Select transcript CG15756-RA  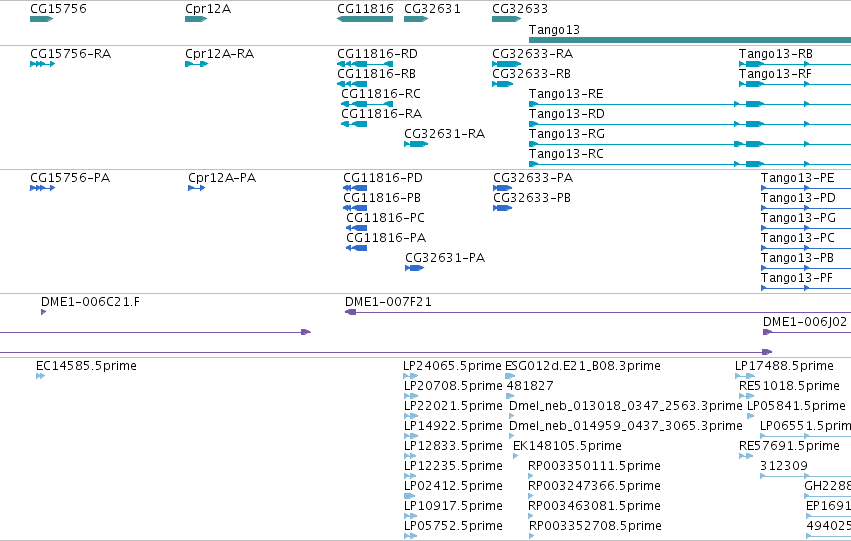point(71,54)
